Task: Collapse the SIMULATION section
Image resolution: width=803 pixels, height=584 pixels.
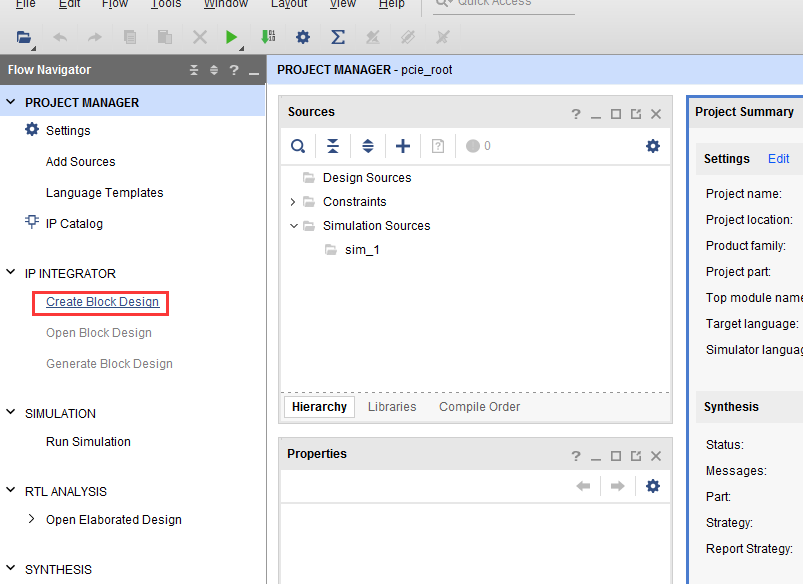Action: [11, 412]
